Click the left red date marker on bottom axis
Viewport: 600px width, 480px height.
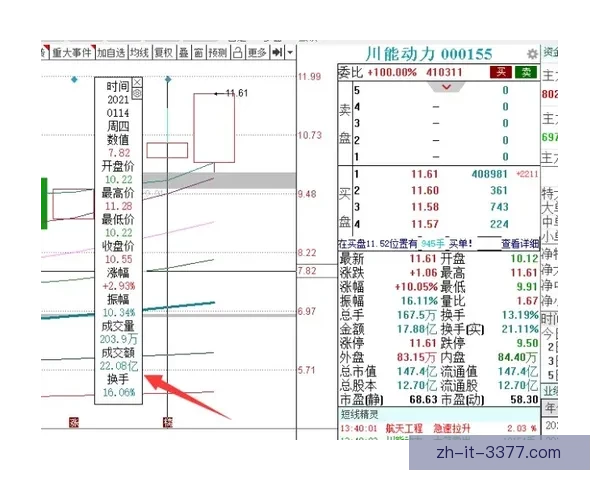(x=73, y=422)
